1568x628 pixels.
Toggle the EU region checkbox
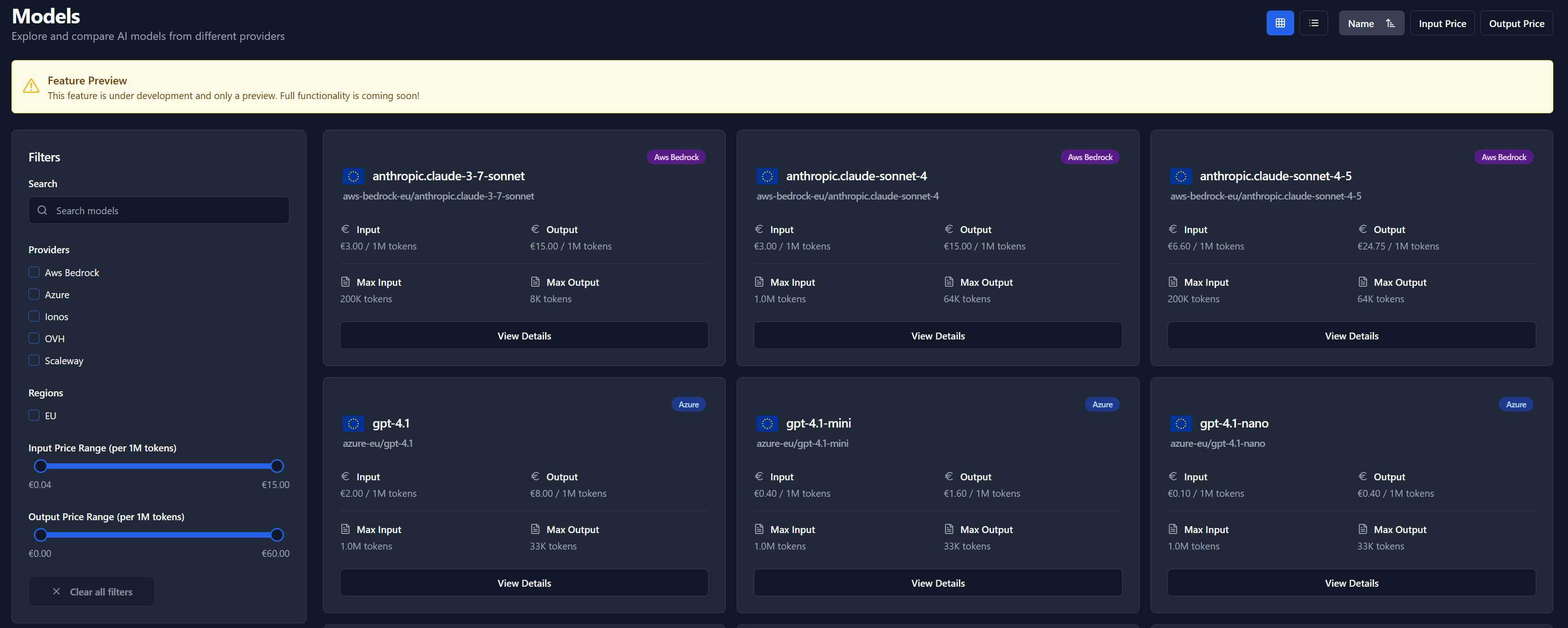click(x=34, y=415)
